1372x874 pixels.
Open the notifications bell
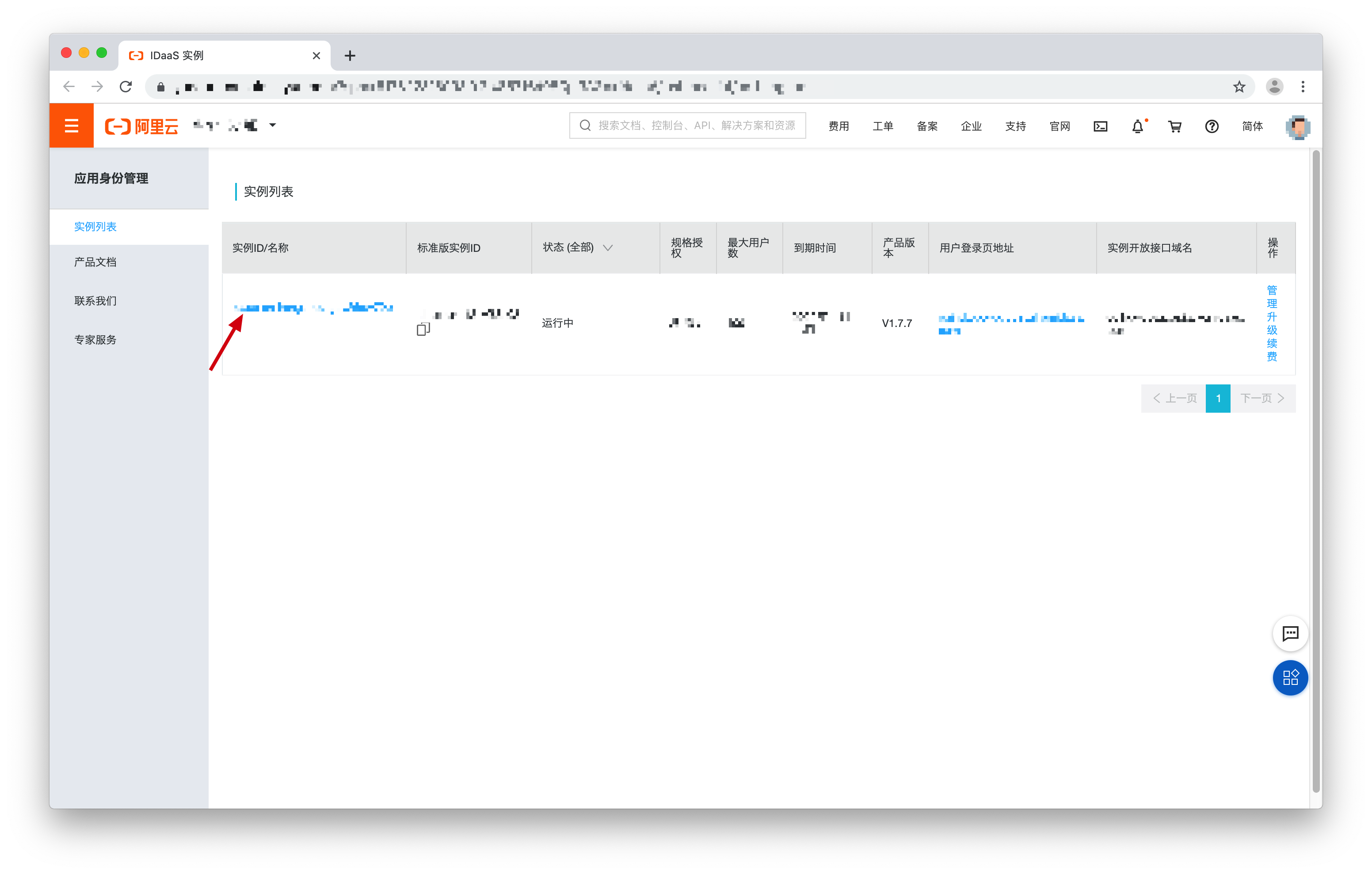point(1137,126)
